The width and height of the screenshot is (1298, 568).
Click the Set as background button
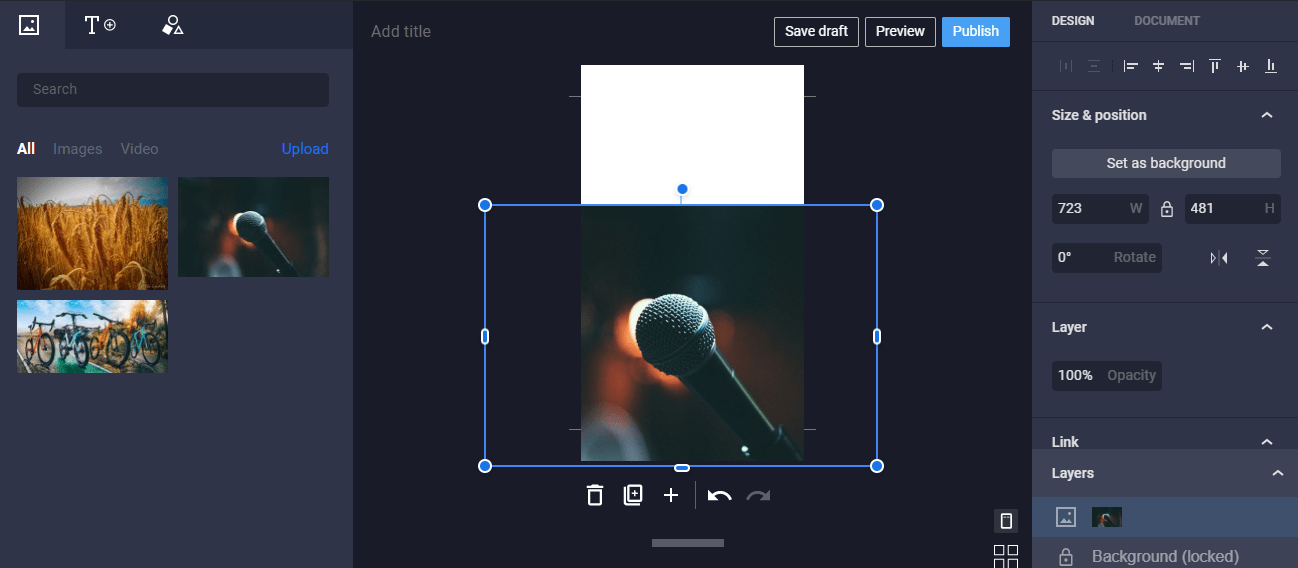(x=1166, y=163)
